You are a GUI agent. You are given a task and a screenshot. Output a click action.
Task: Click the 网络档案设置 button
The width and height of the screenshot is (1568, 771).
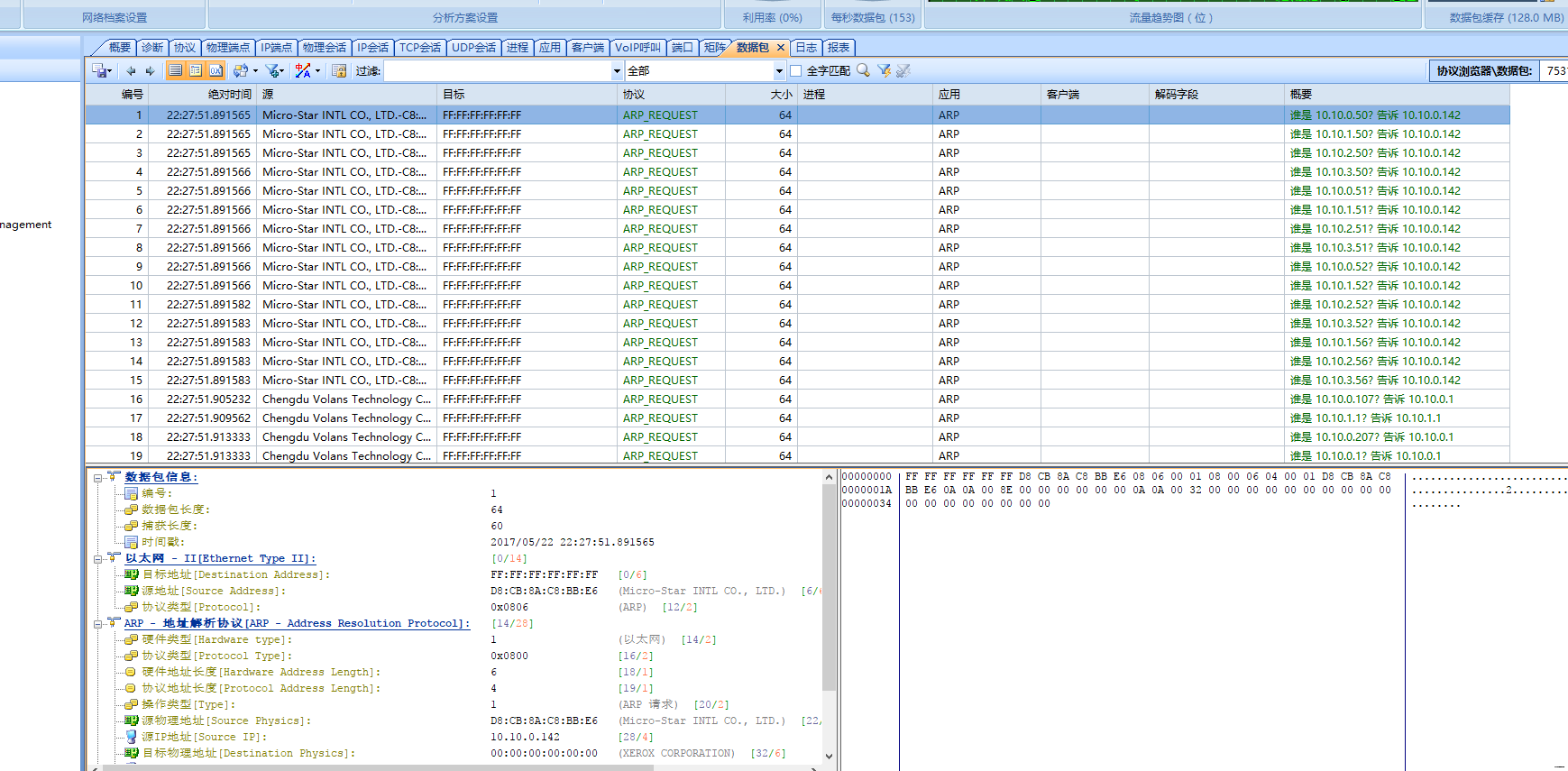pos(115,17)
